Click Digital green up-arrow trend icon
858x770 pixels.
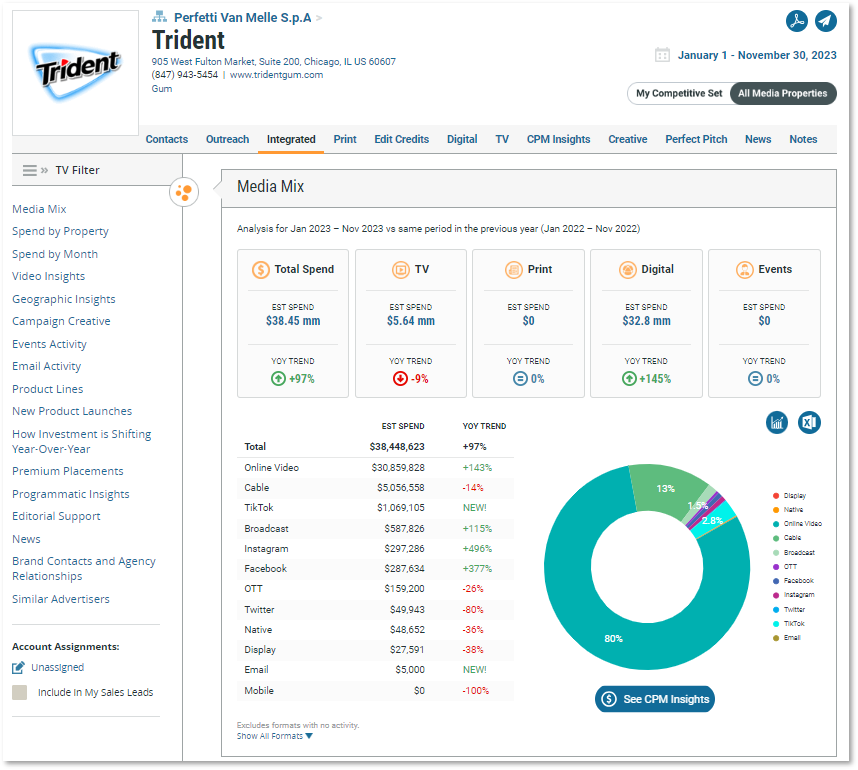[629, 379]
